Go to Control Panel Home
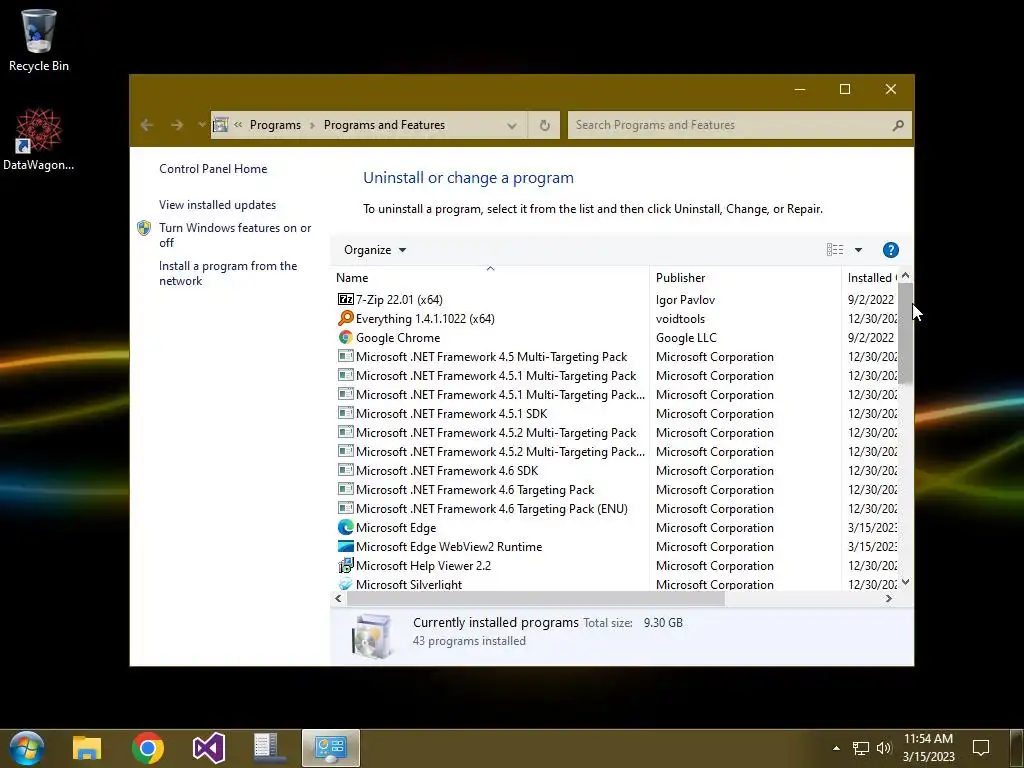Viewport: 1024px width, 768px height. (213, 168)
